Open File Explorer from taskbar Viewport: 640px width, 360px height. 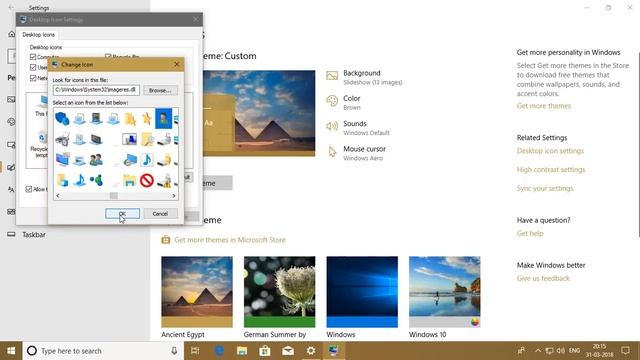click(242, 351)
